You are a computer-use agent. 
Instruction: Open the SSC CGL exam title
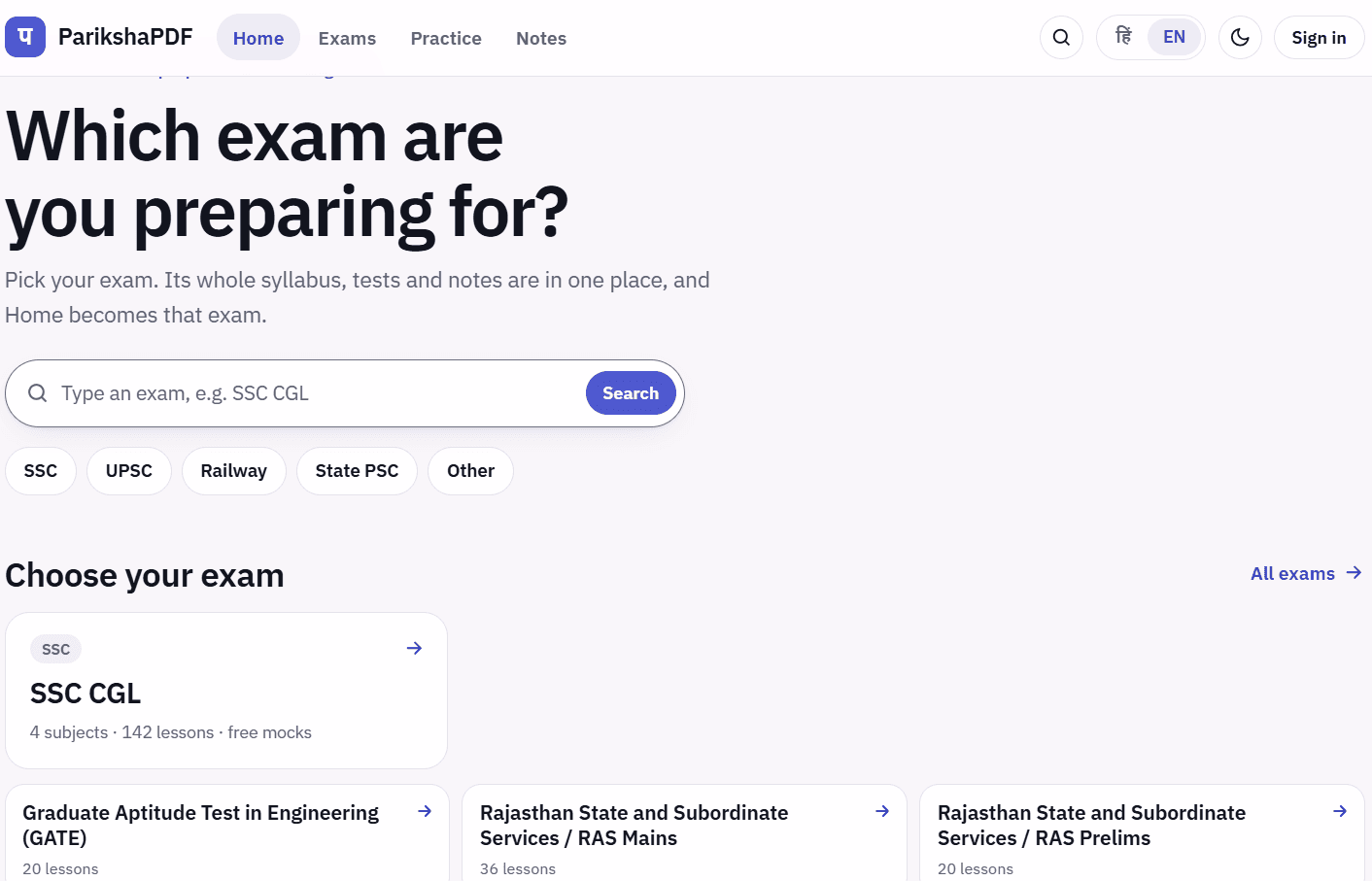pos(86,694)
